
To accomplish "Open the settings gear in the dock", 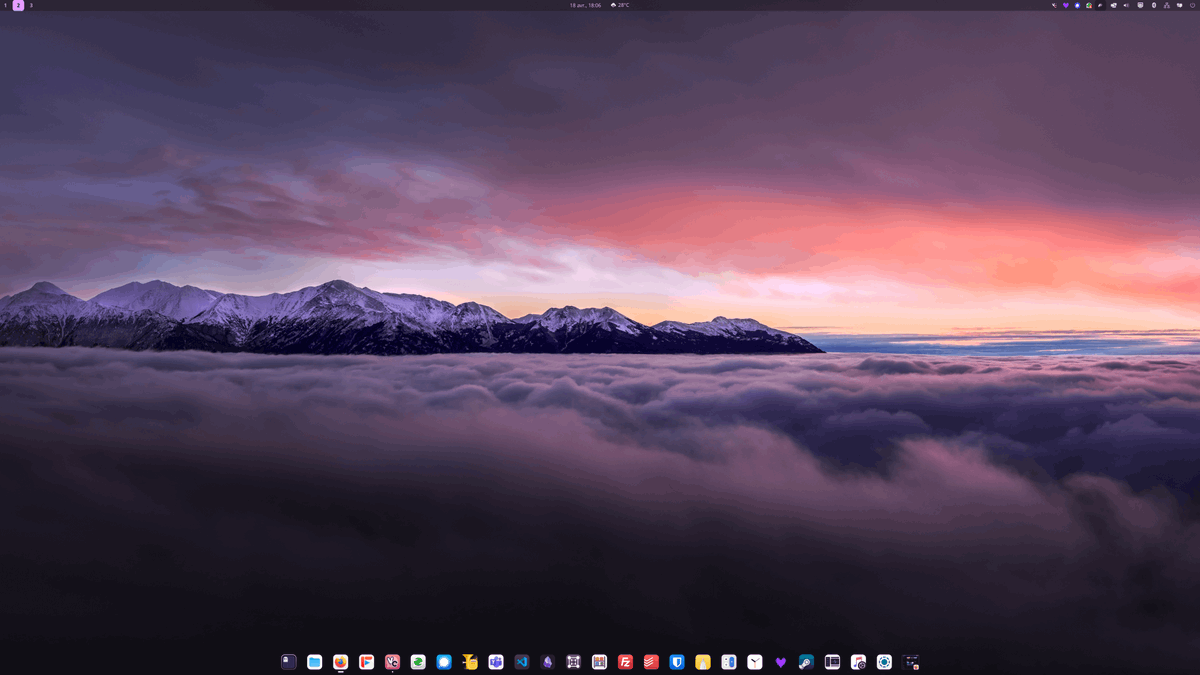I will tap(886, 661).
